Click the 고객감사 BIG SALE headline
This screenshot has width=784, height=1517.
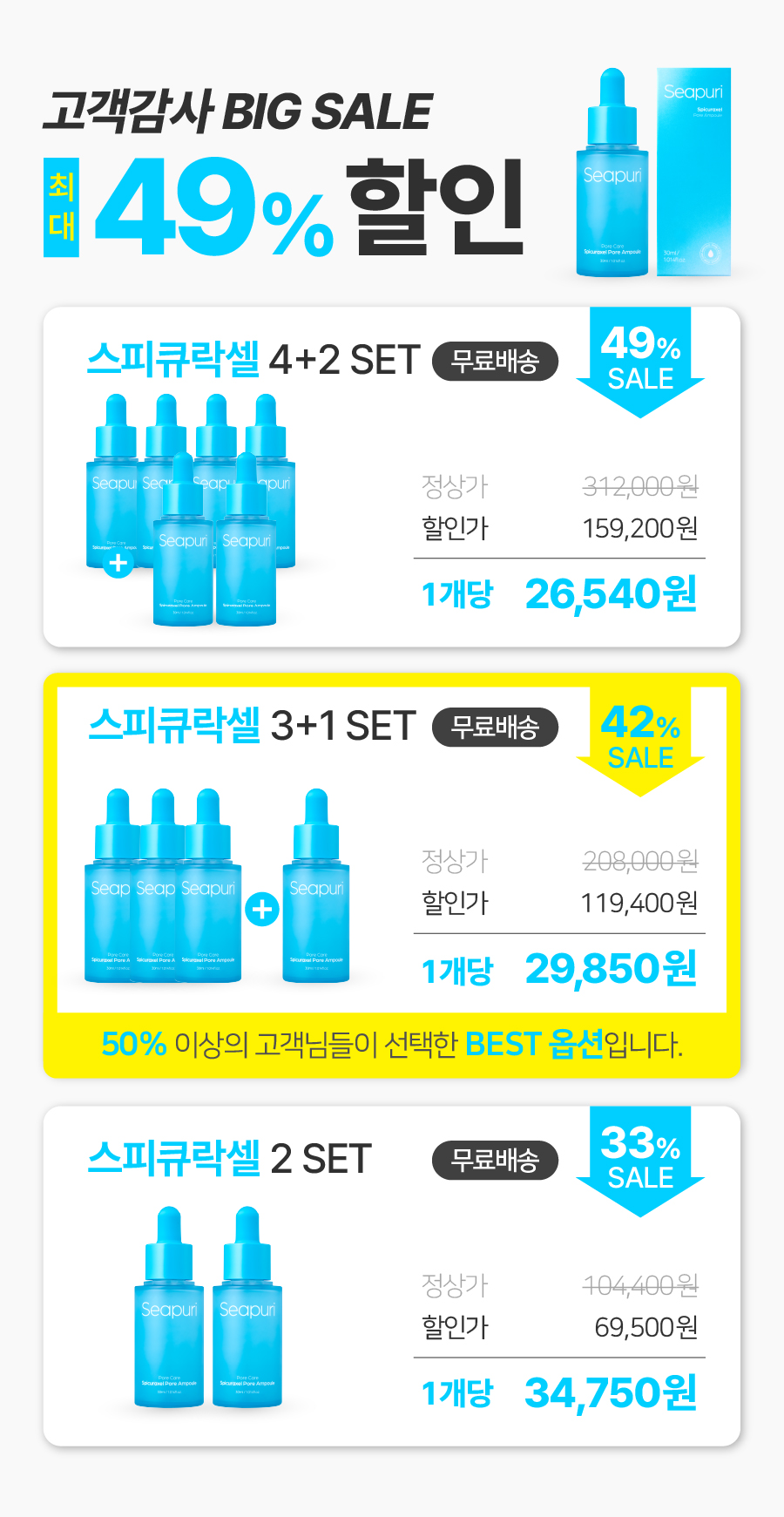(237, 112)
